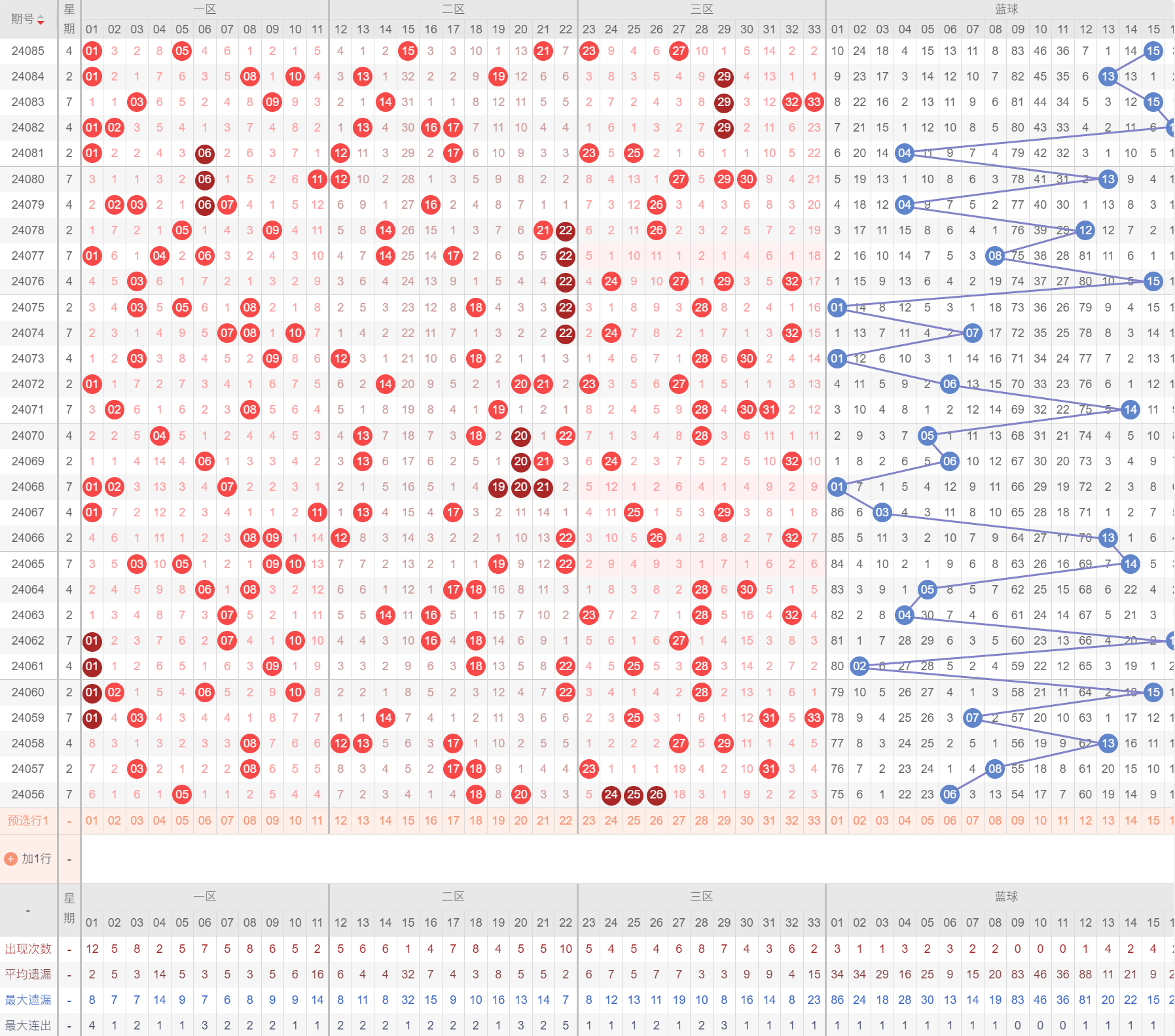Click blue ball 15 in row 24076

(1153, 281)
